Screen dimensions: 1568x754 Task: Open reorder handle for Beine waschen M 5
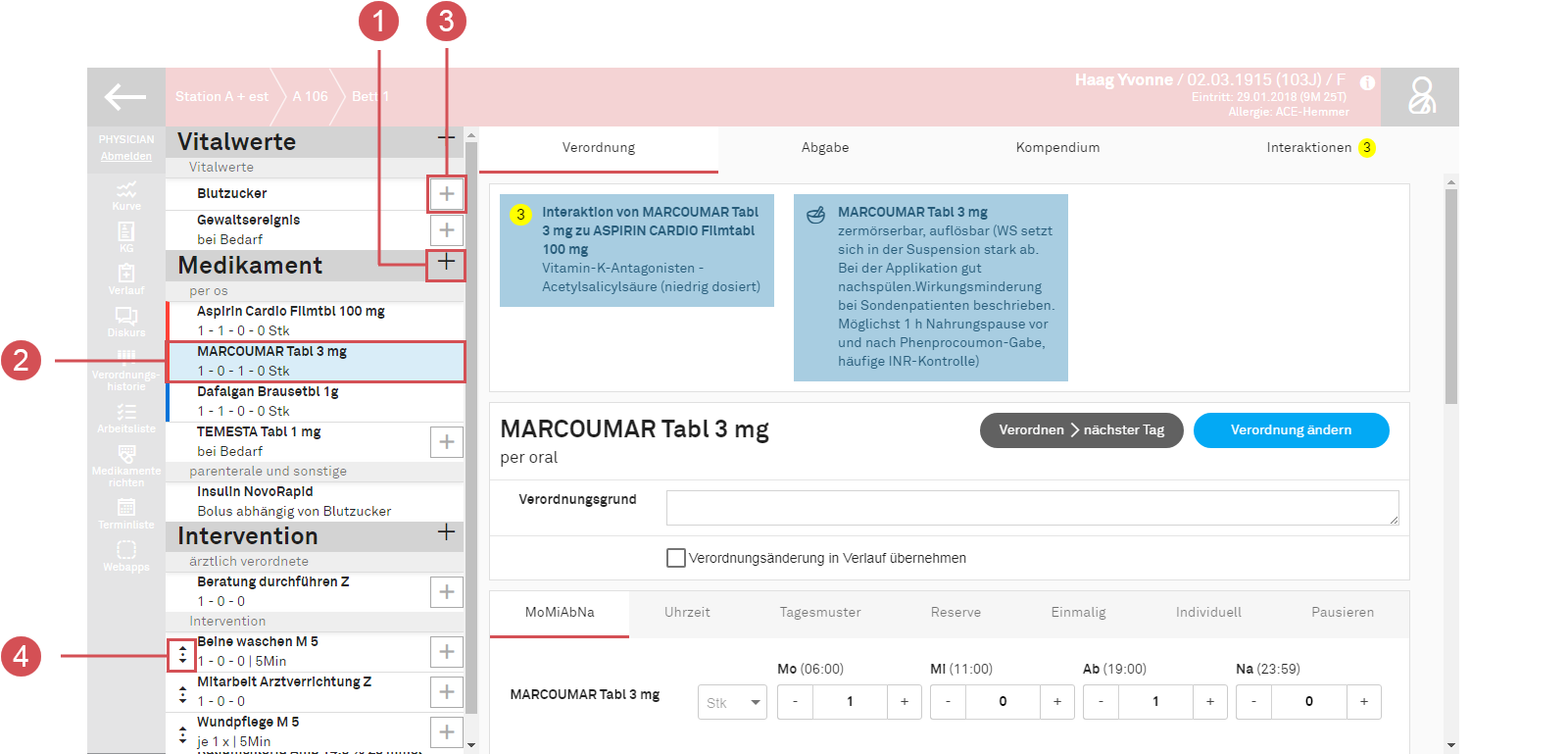182,654
